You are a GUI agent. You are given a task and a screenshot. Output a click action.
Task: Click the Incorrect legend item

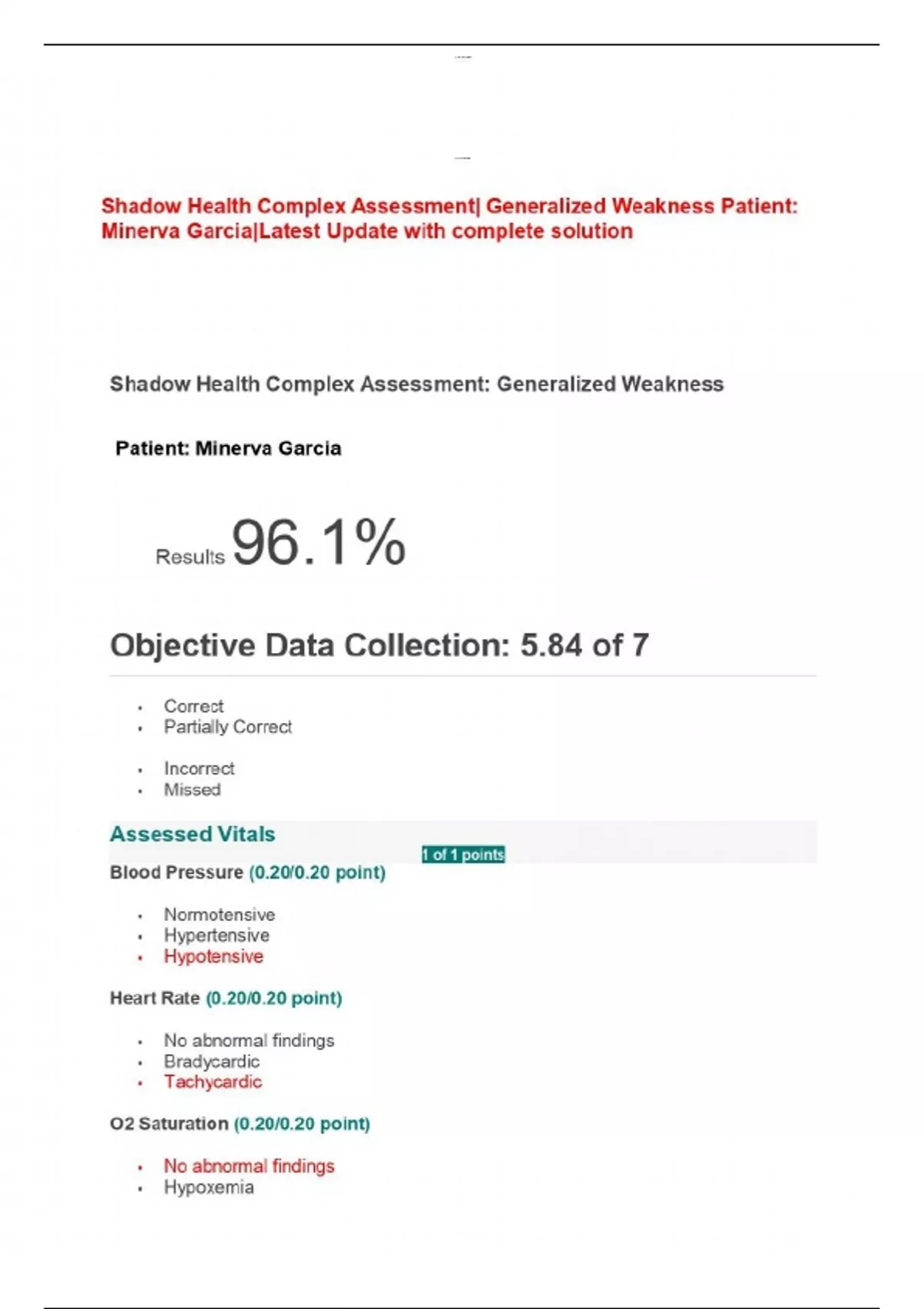(x=199, y=768)
